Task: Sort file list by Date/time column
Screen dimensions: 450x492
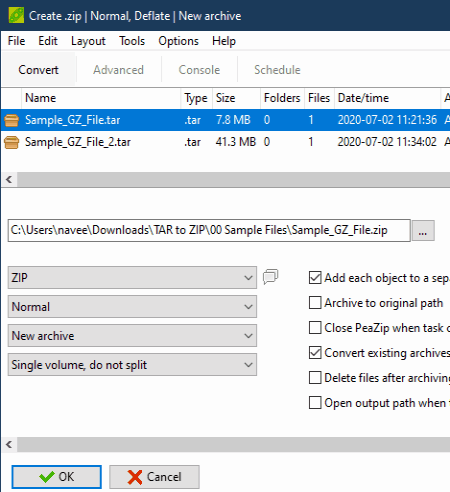Action: click(387, 98)
